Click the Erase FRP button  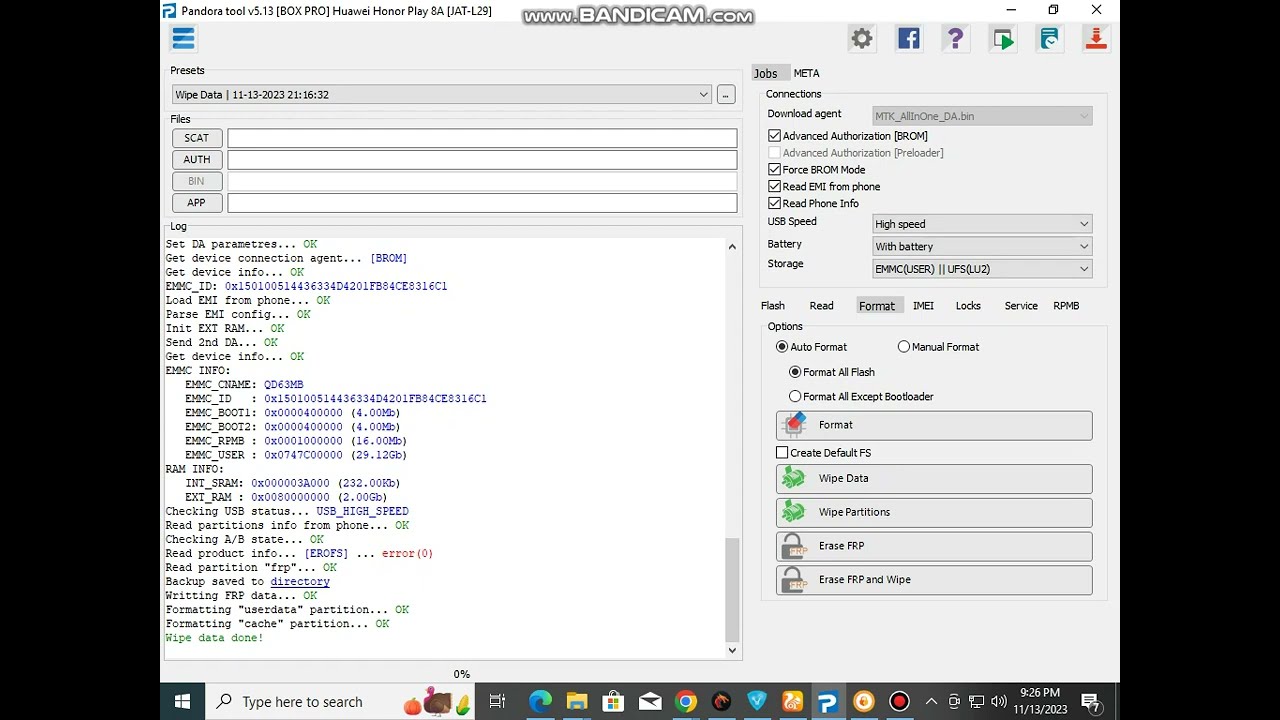[x=934, y=546]
